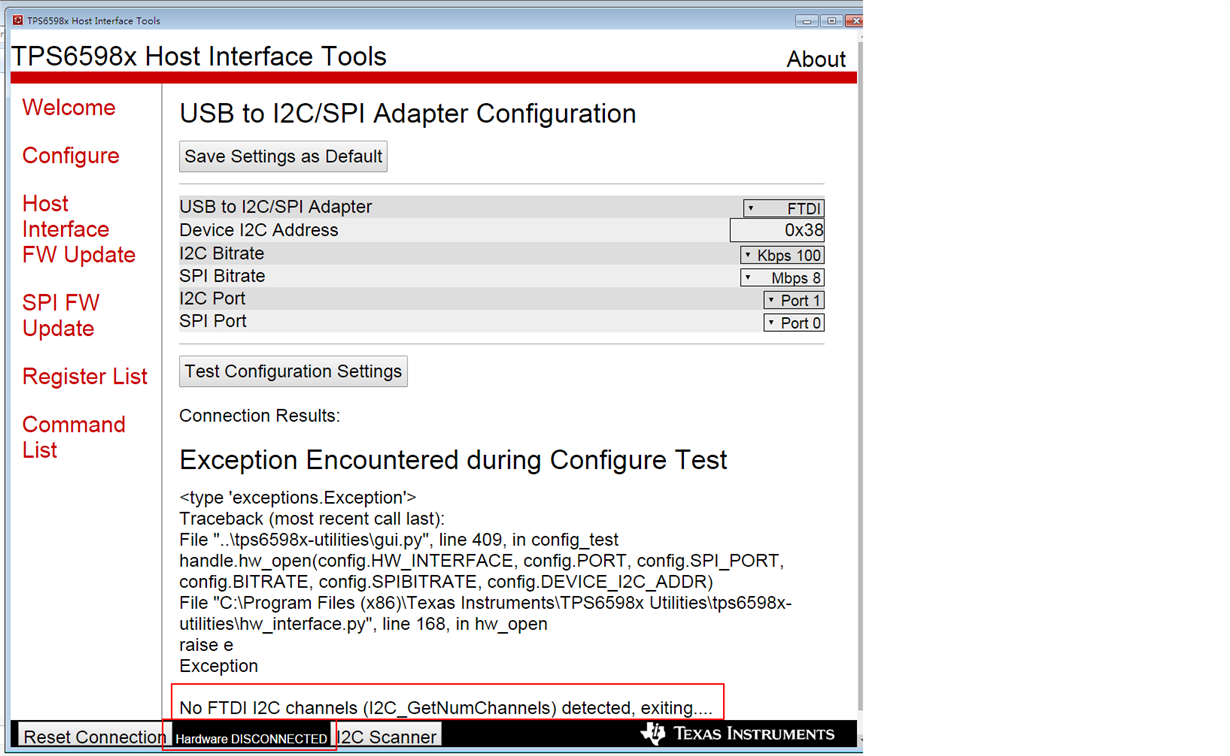Viewport: 1230px width, 756px height.
Task: Click the No FTDI I2C channels error message
Action: (x=446, y=708)
